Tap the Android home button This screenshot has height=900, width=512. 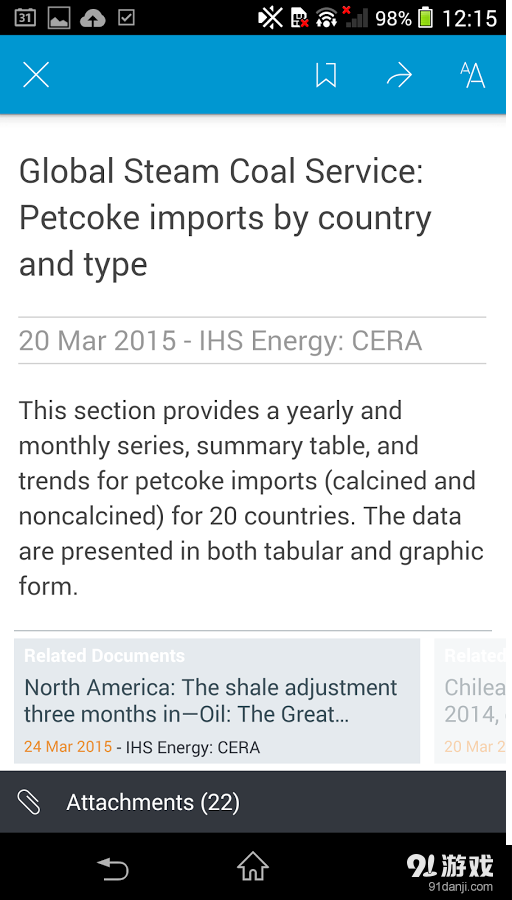point(253,867)
